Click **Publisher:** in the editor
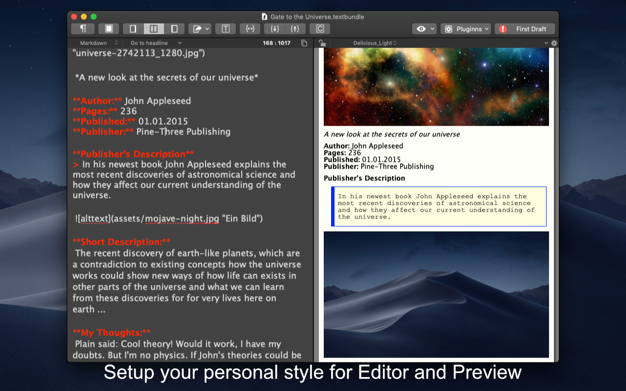 103,132
